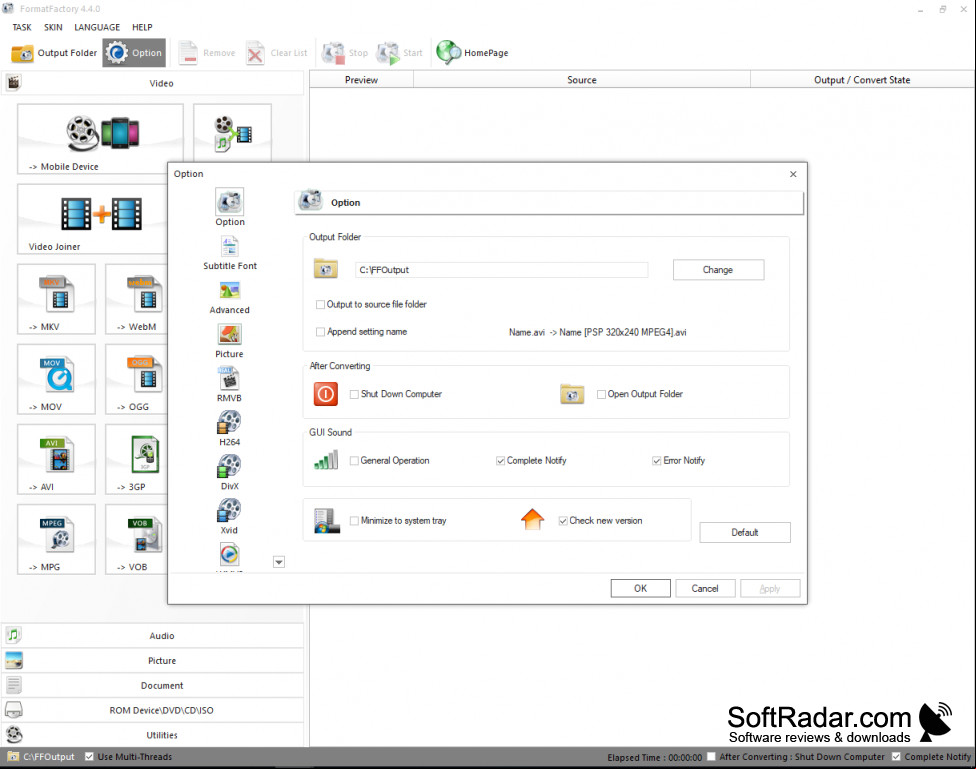
Task: Confirm settings with OK button
Action: [640, 588]
